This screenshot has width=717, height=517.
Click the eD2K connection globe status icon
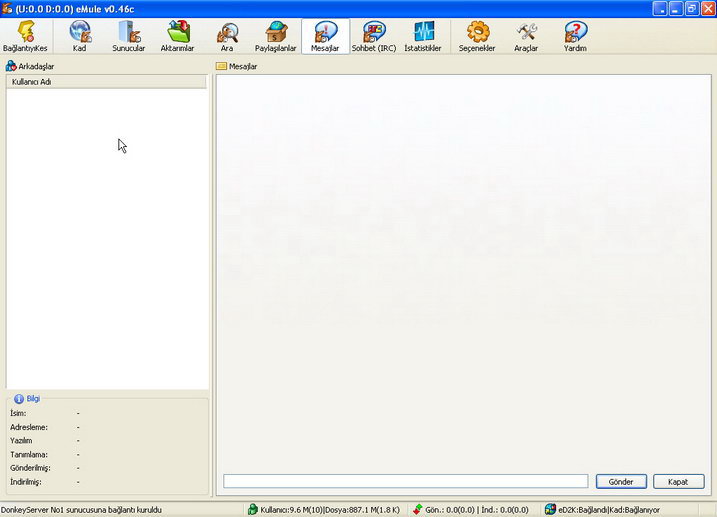point(550,509)
